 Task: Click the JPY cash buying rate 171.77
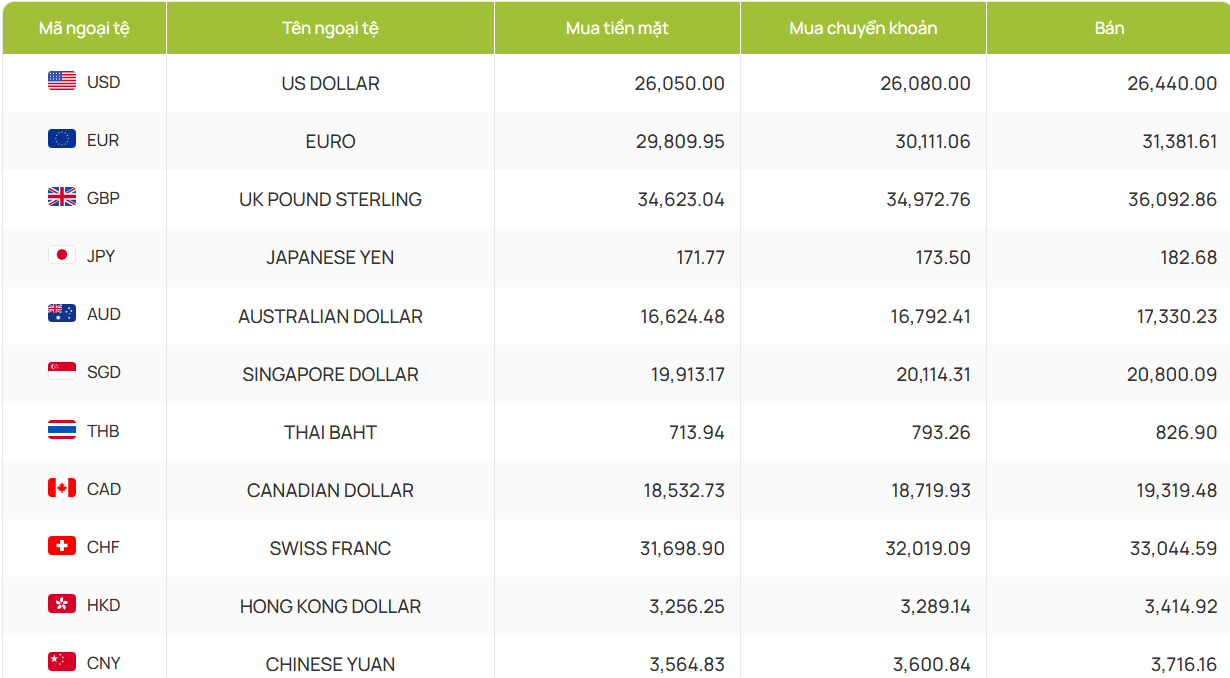pos(700,257)
